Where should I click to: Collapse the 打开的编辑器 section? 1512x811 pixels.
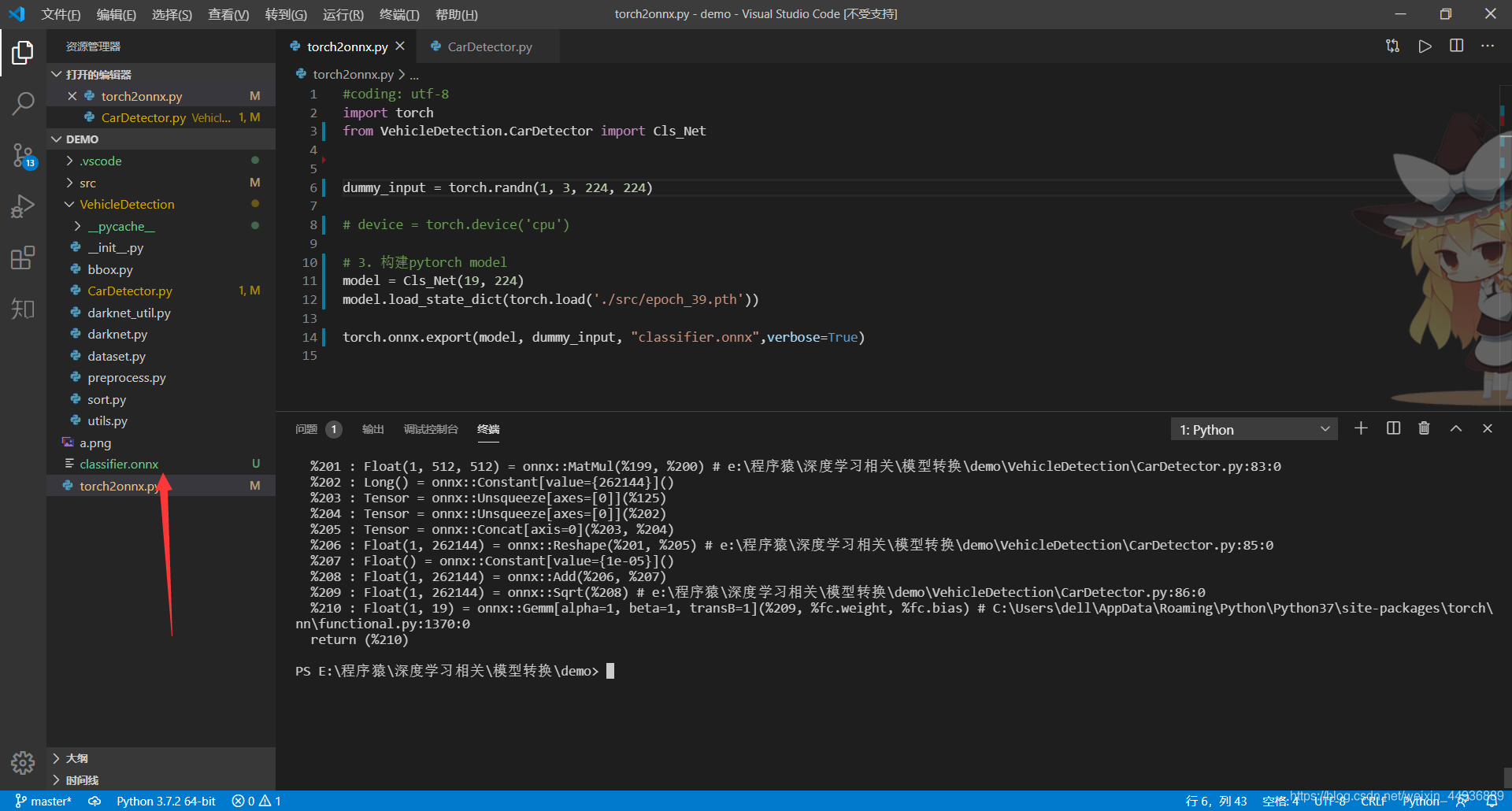click(161, 74)
